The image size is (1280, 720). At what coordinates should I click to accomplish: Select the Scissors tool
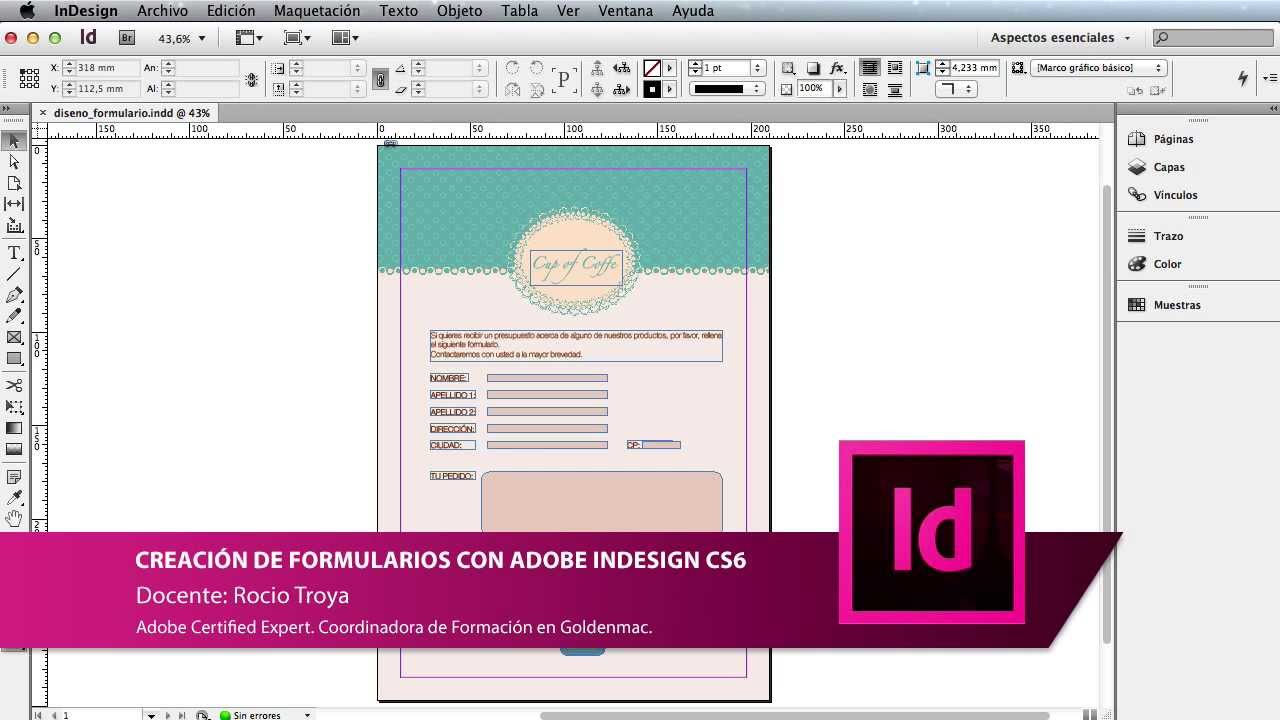click(x=14, y=385)
